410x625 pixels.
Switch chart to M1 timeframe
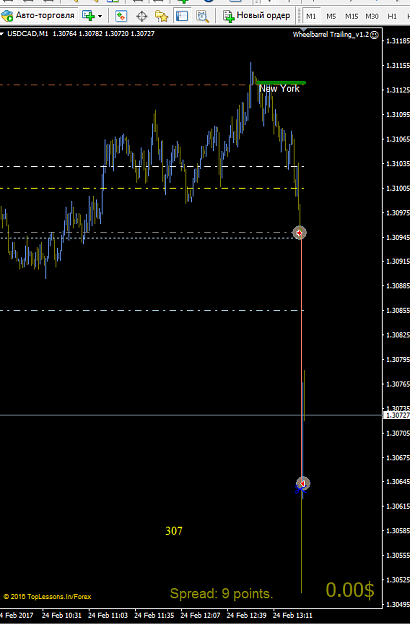pos(311,16)
